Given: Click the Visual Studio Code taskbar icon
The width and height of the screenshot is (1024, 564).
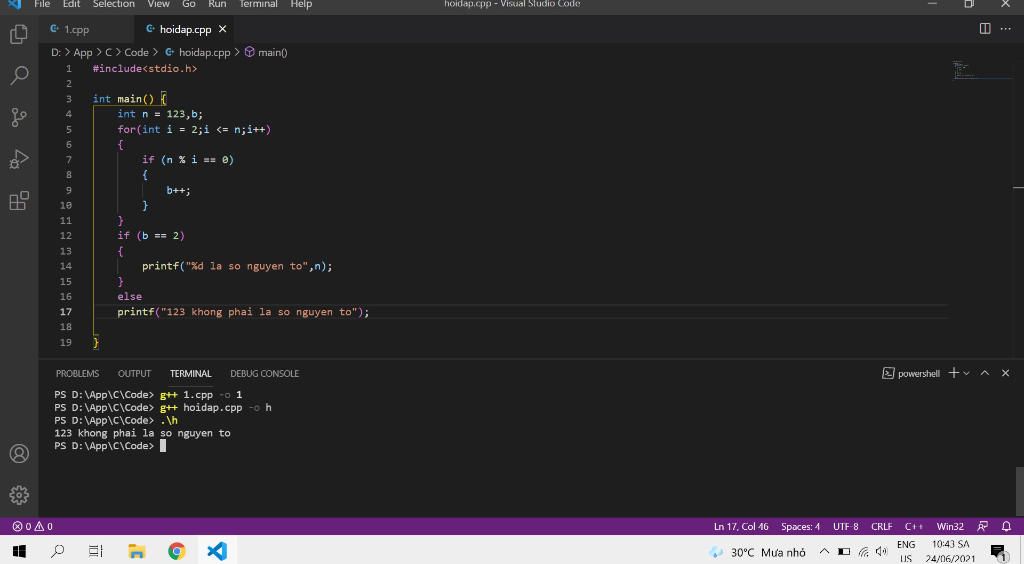Looking at the screenshot, I should coord(217,551).
